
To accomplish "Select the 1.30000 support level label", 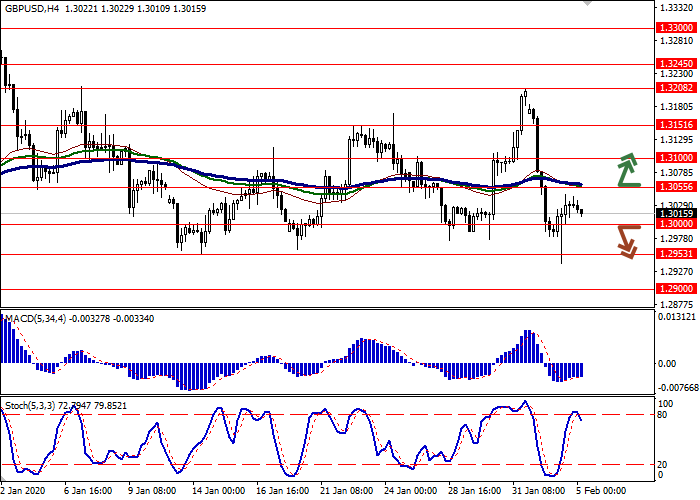I will (x=677, y=225).
